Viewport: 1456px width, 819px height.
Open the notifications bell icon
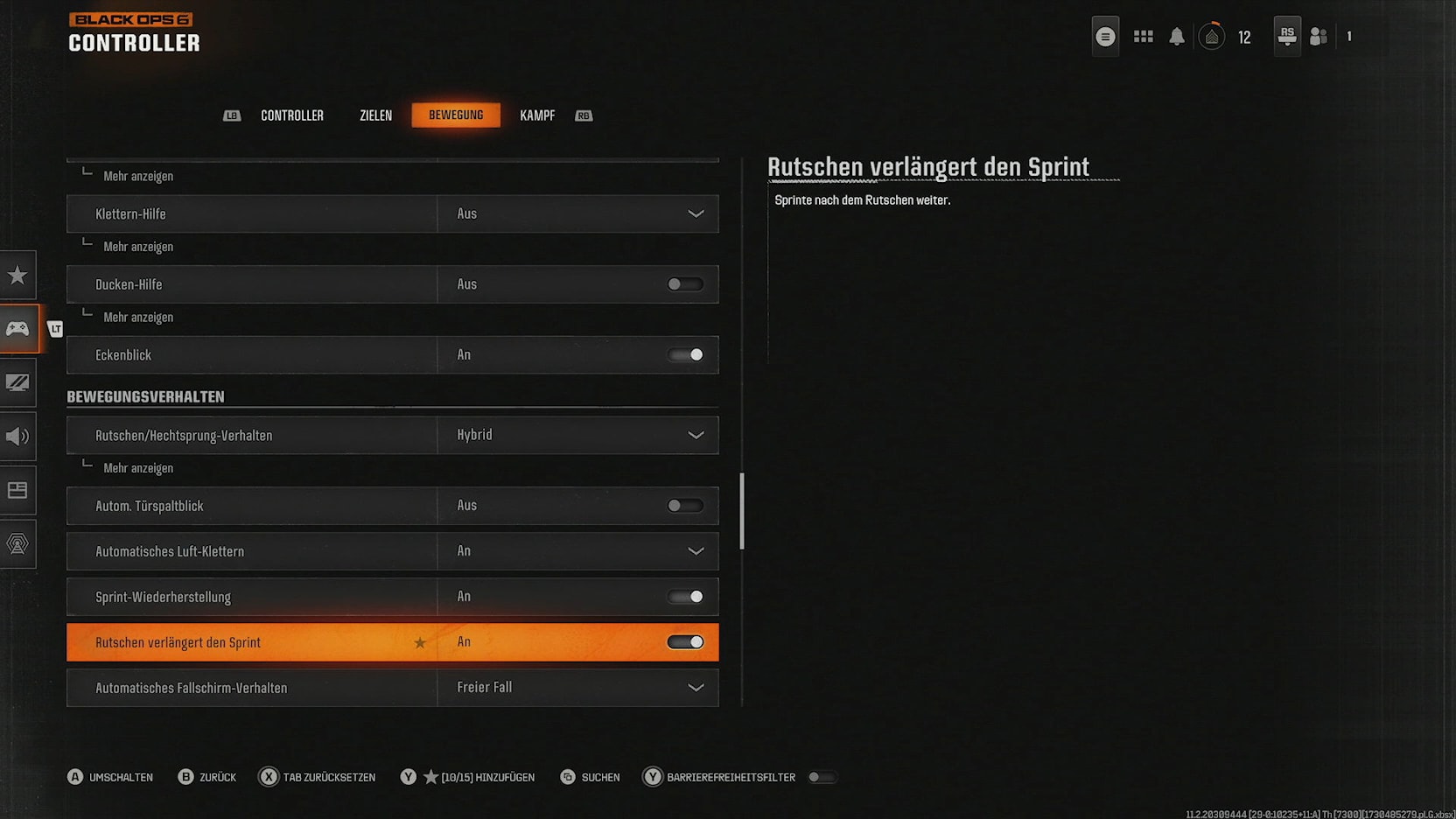[x=1177, y=37]
